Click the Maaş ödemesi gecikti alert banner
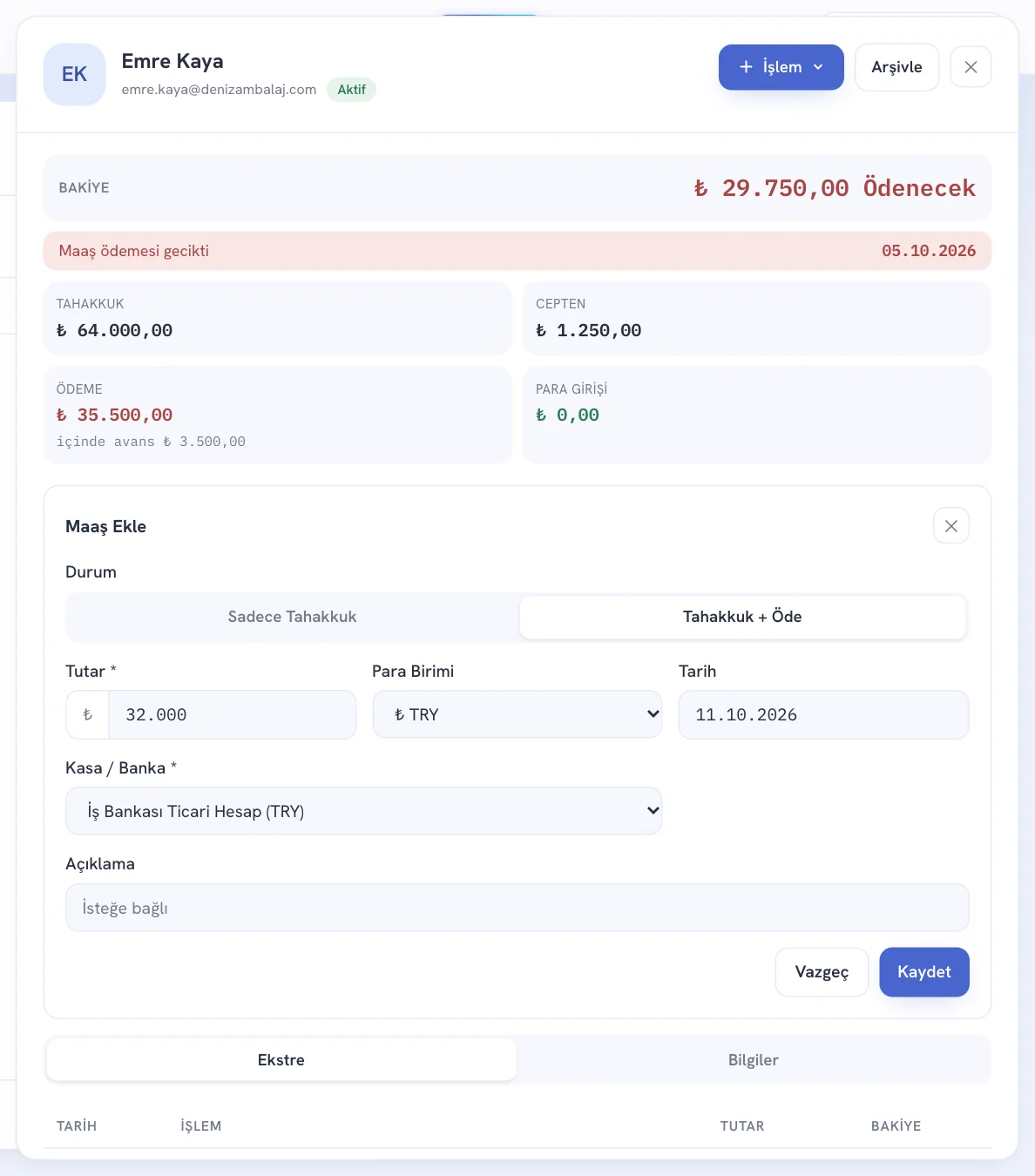Screen dimensions: 1035x1176 pyautogui.click(x=517, y=251)
